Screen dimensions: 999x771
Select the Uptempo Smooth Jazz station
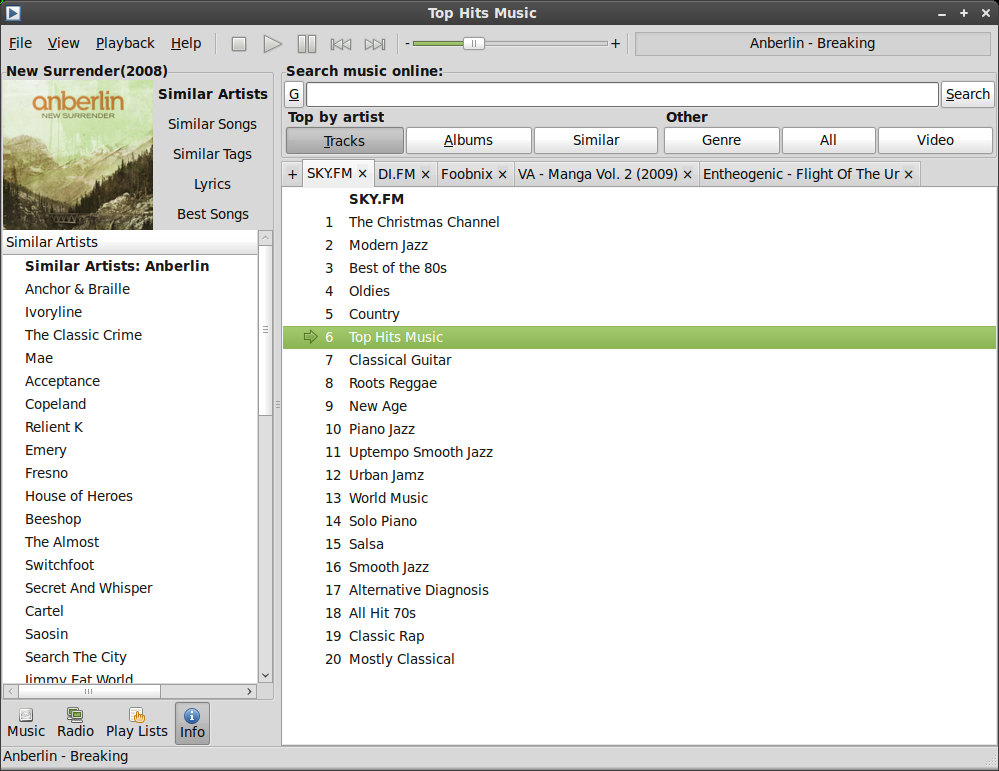(x=639, y=452)
